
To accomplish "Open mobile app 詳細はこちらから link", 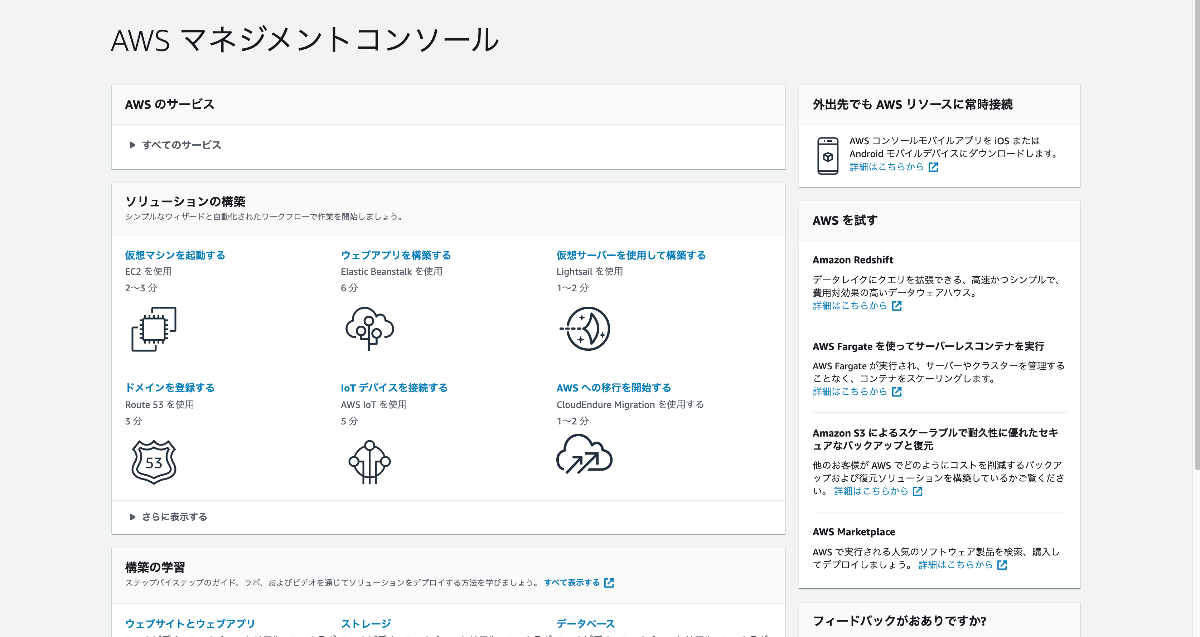I will click(x=887, y=167).
